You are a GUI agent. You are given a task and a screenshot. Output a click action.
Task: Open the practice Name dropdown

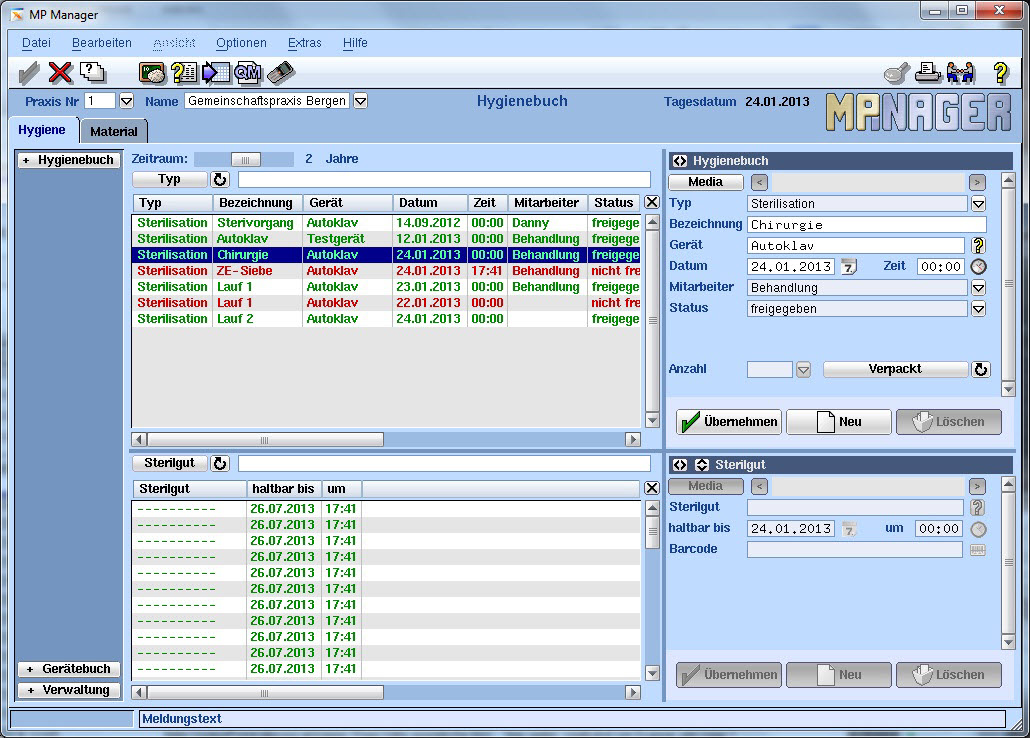tap(361, 101)
